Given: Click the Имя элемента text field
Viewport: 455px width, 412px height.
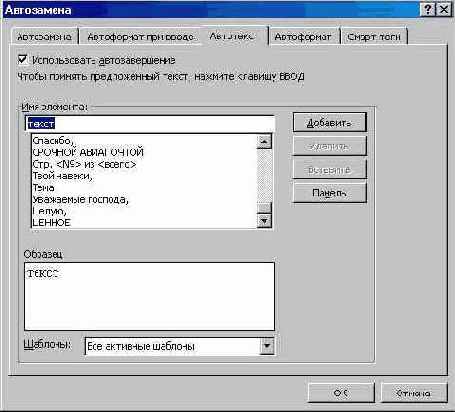Looking at the screenshot, I should pos(150,124).
